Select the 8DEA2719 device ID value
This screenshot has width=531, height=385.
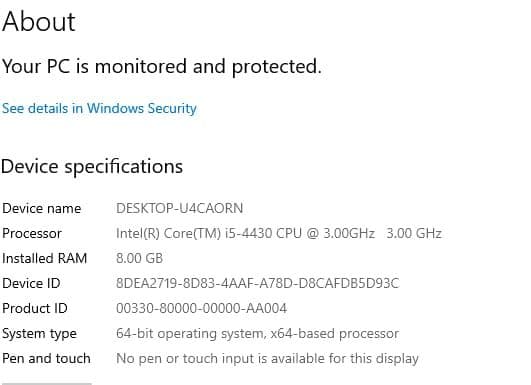258,283
